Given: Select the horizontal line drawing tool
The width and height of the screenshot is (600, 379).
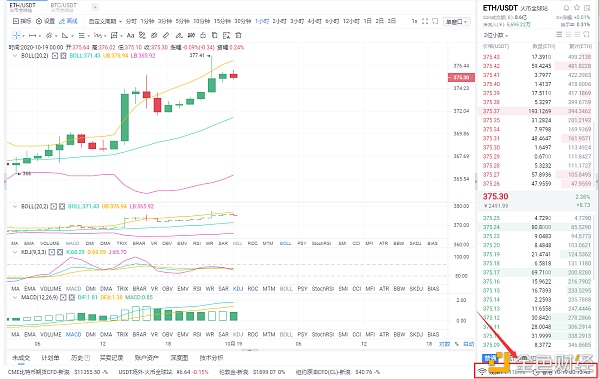Looking at the screenshot, I should click(x=33, y=36).
